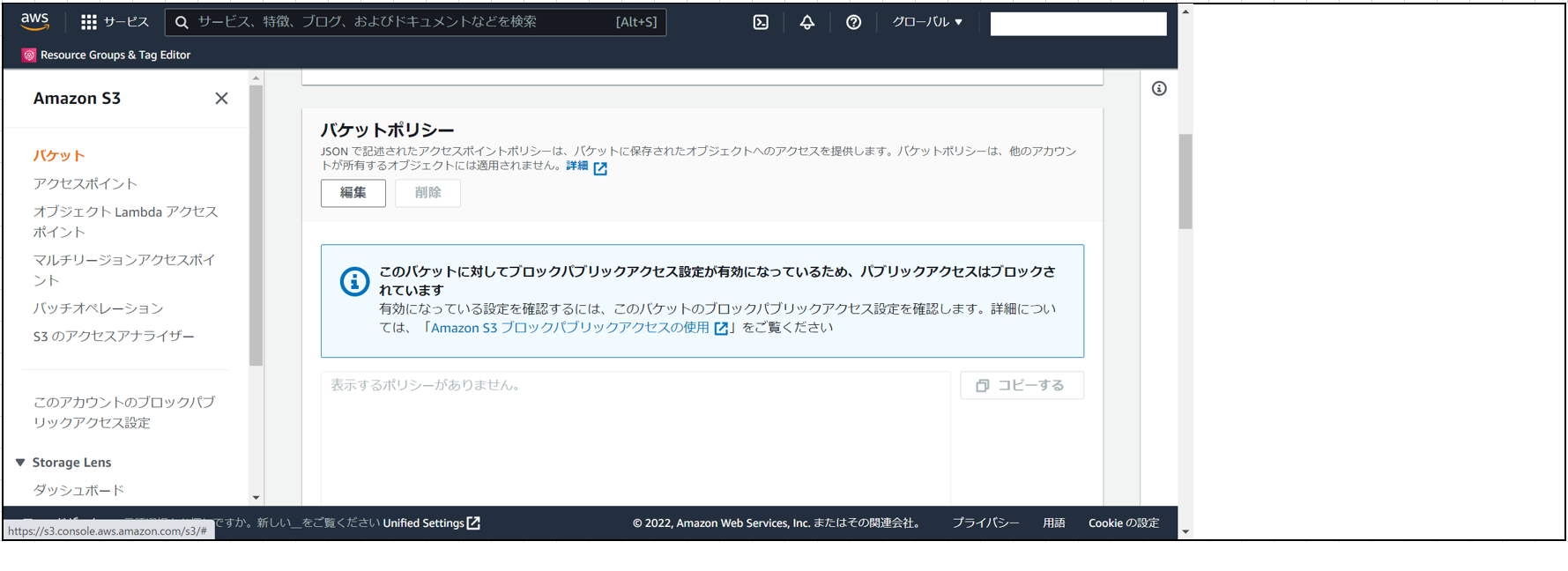
Task: Open the help question mark menu
Action: [x=853, y=22]
